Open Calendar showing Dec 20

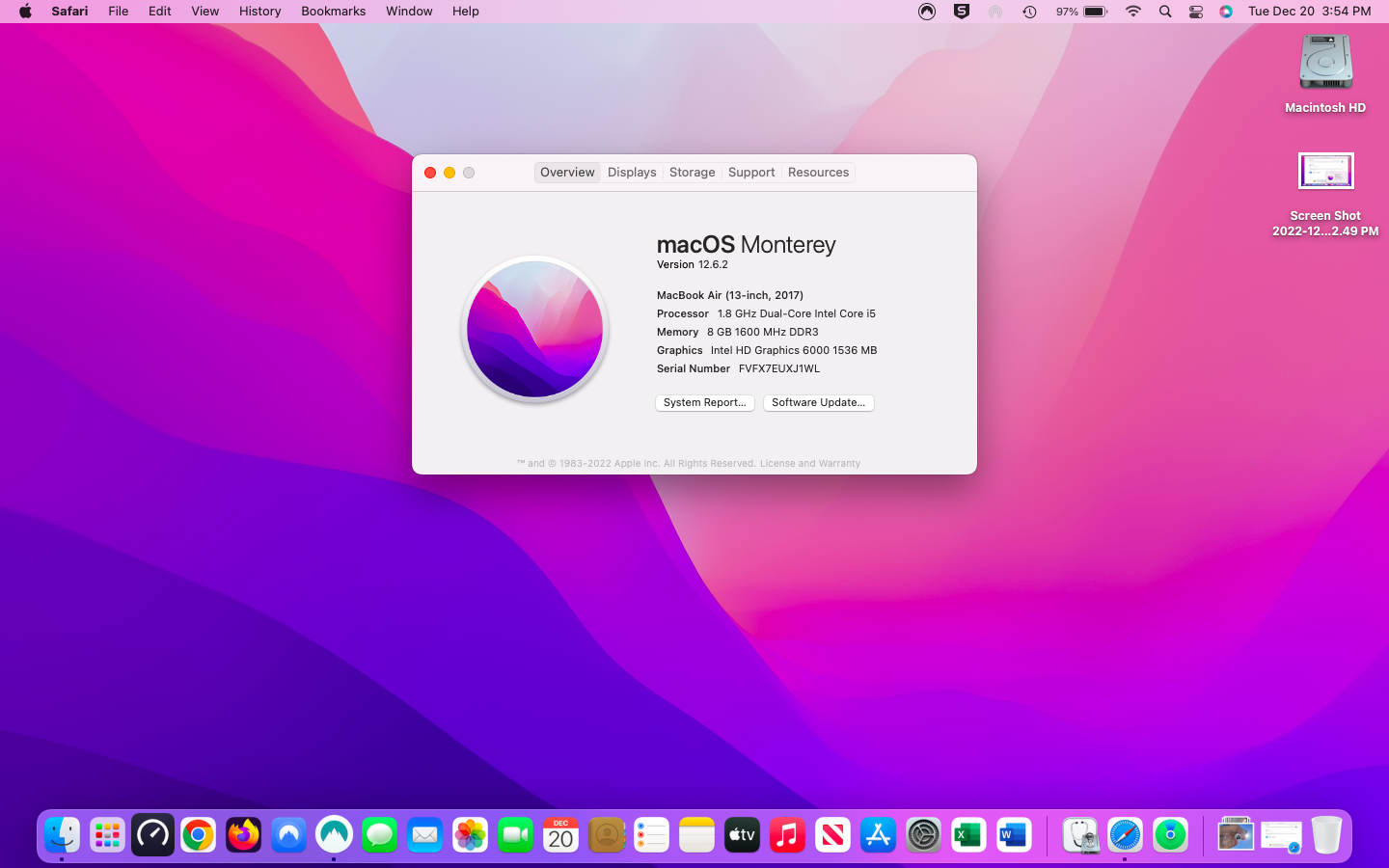click(x=560, y=835)
